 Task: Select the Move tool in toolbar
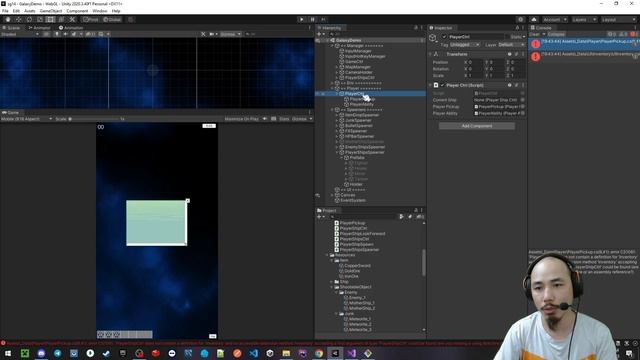(x=18, y=19)
